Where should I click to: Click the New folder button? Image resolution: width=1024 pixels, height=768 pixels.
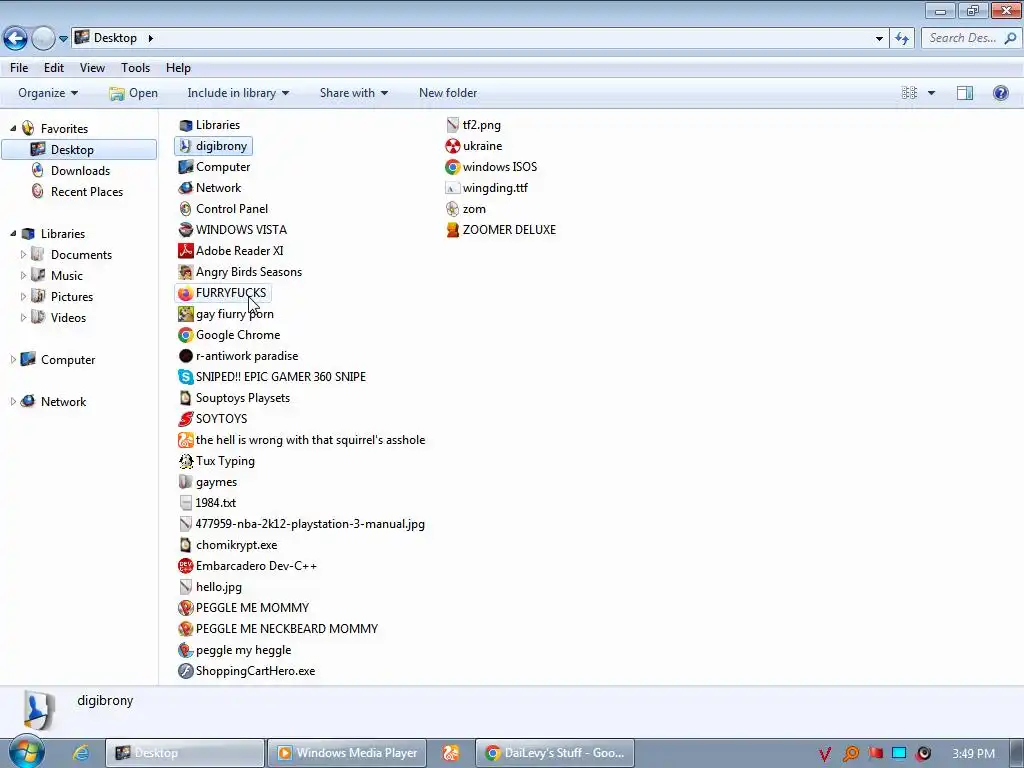click(448, 93)
